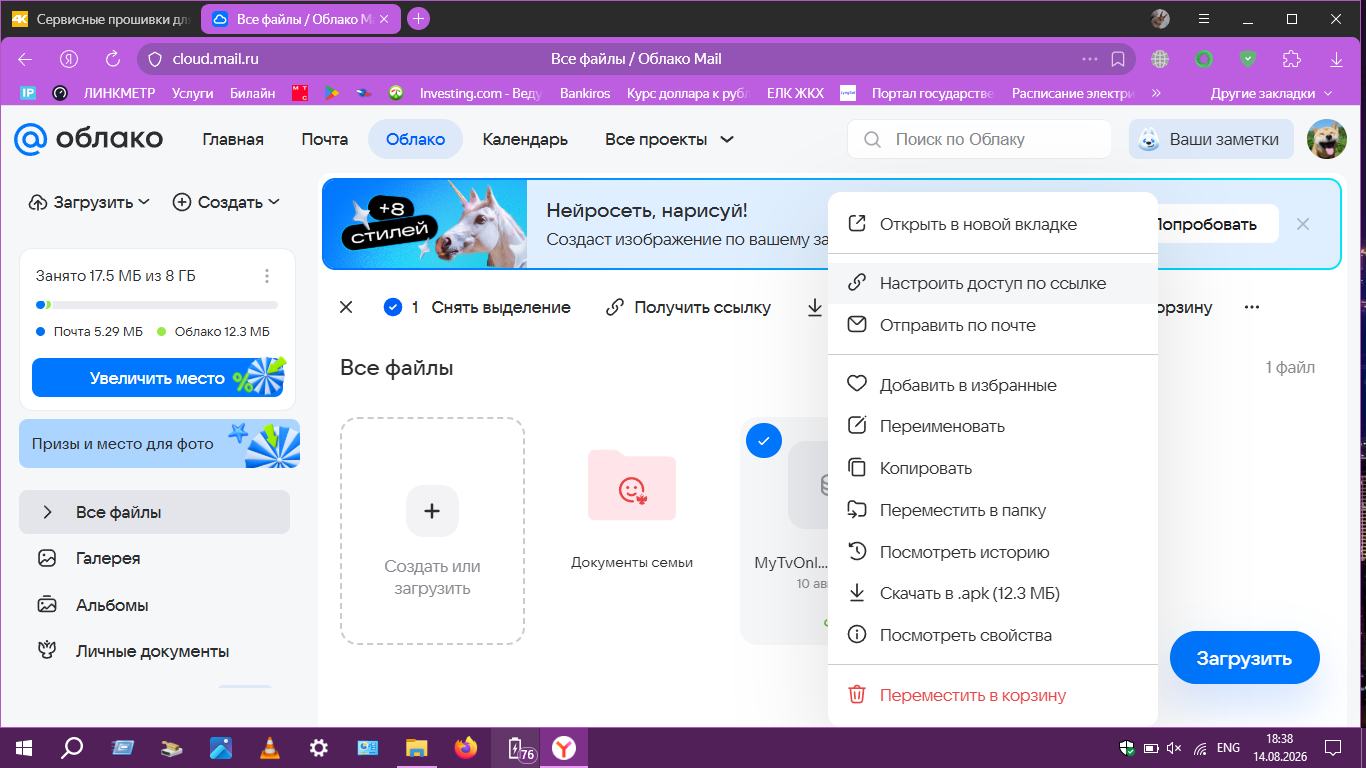Viewport: 1366px width, 768px height.
Task: Choose Посмотреть историю
Action: pos(993,552)
